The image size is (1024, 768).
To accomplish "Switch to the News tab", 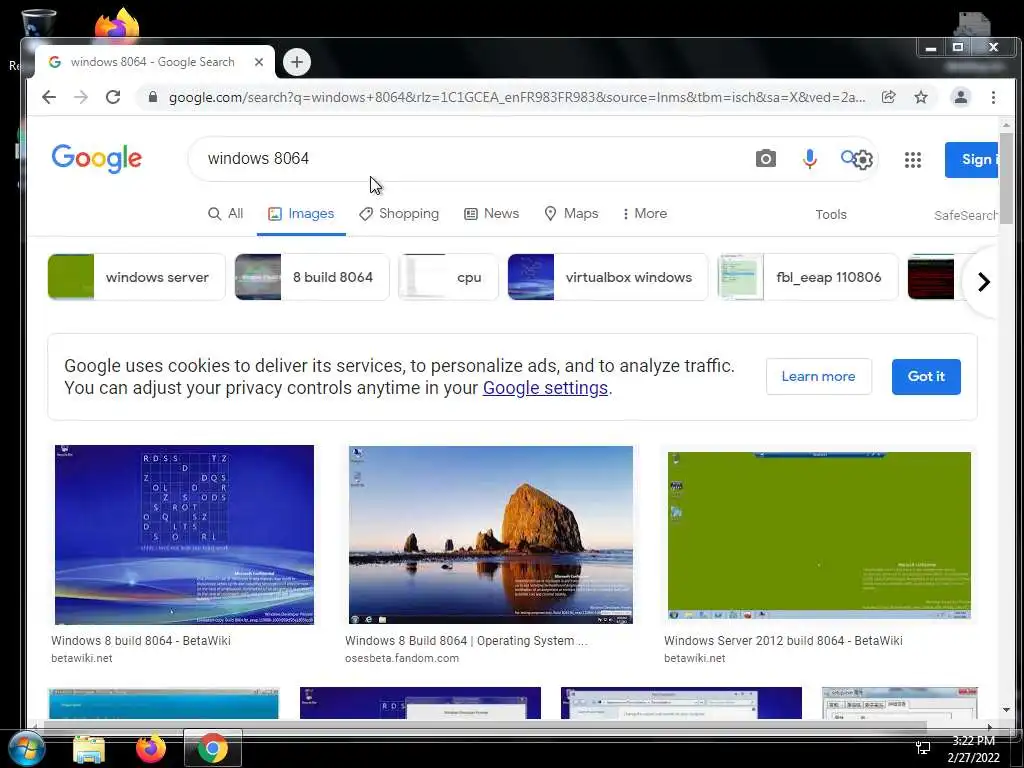I will pos(492,214).
